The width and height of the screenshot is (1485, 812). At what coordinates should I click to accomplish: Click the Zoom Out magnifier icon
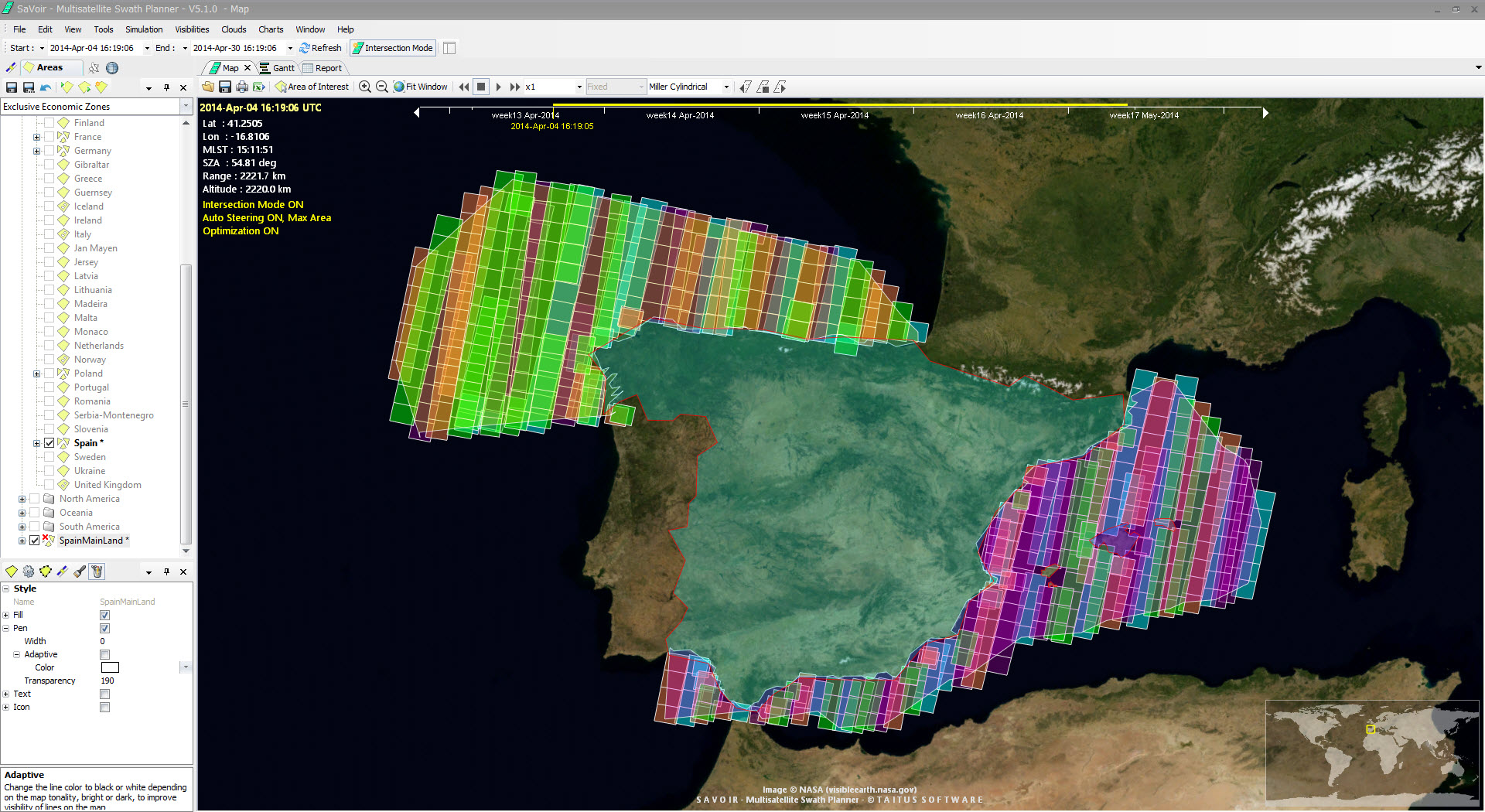(x=382, y=87)
